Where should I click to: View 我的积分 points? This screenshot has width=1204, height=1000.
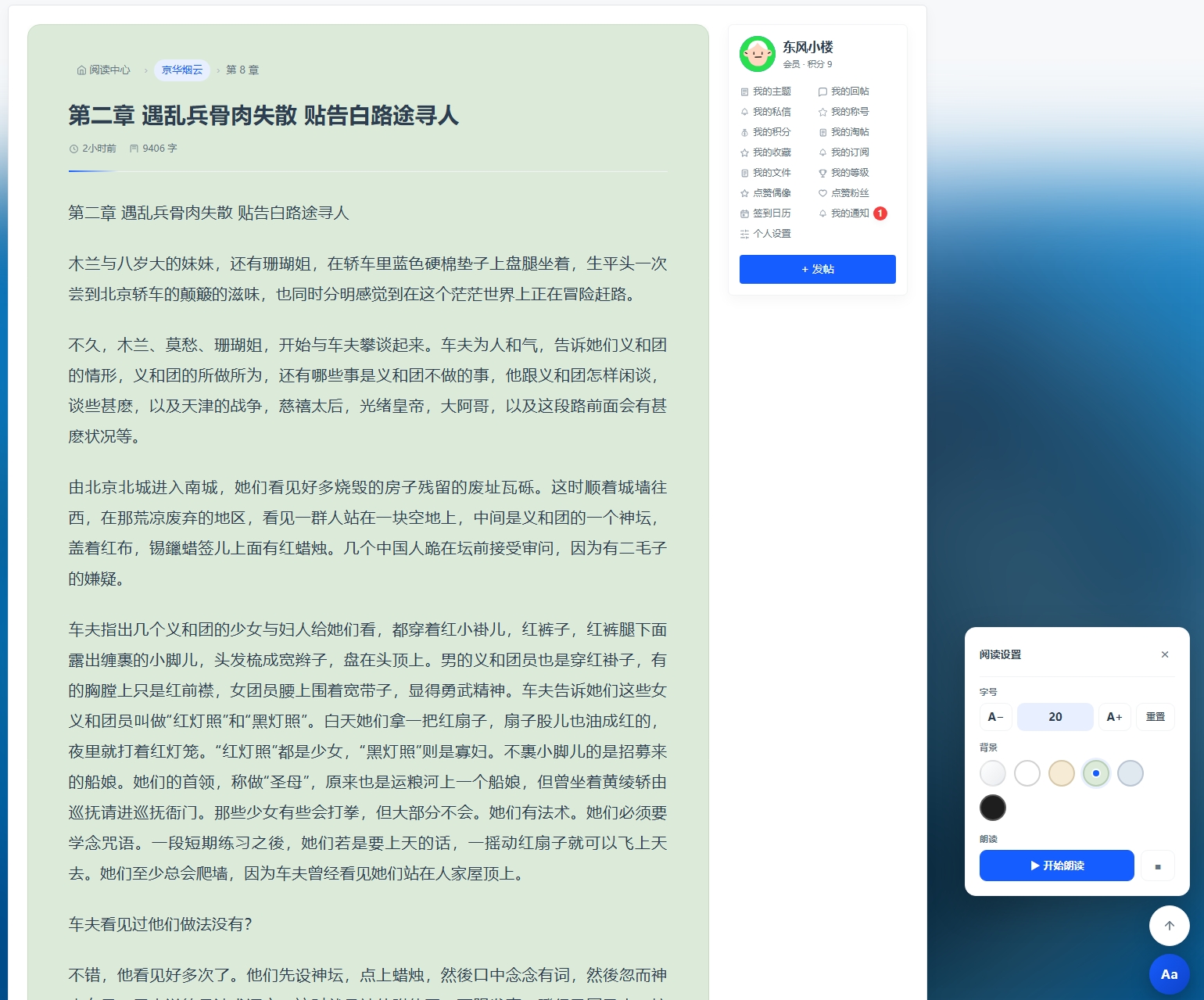point(766,132)
